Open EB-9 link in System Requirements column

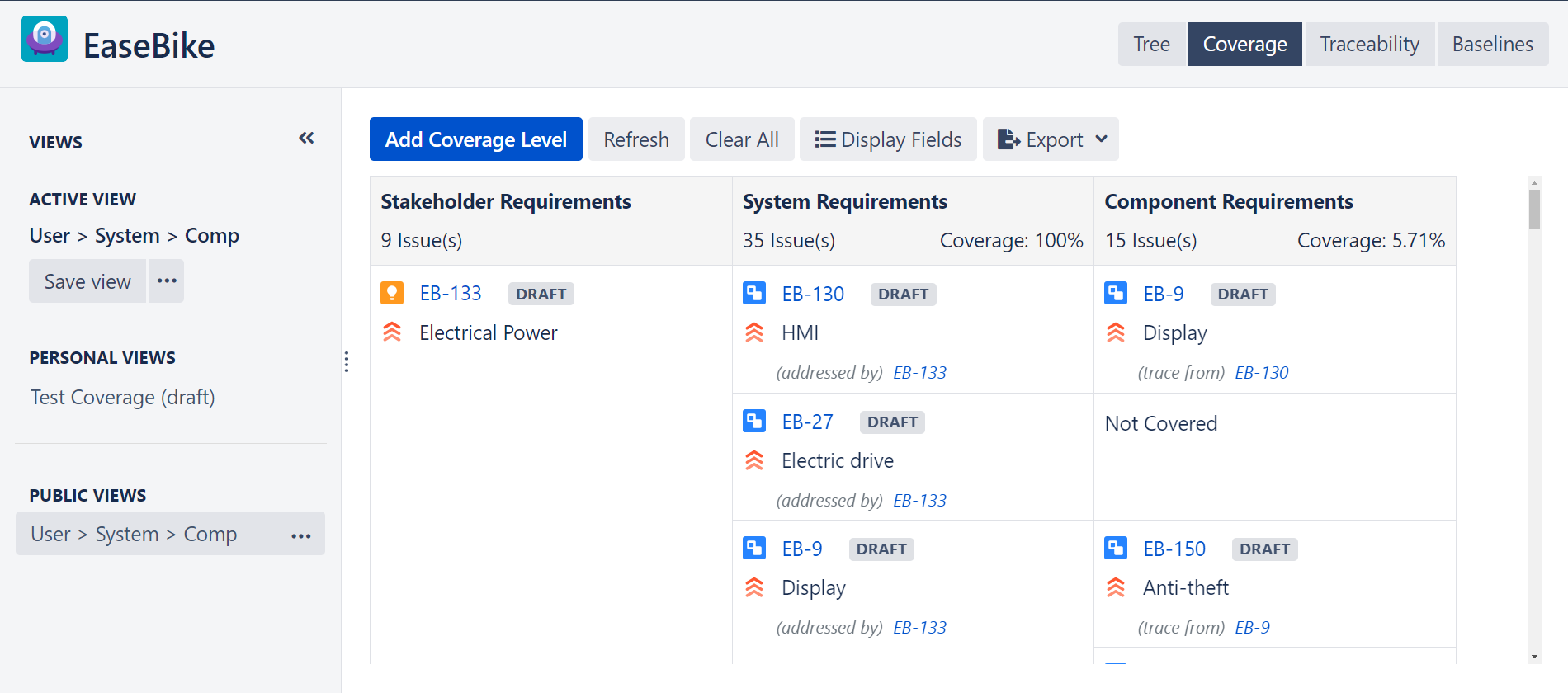pyautogui.click(x=802, y=549)
